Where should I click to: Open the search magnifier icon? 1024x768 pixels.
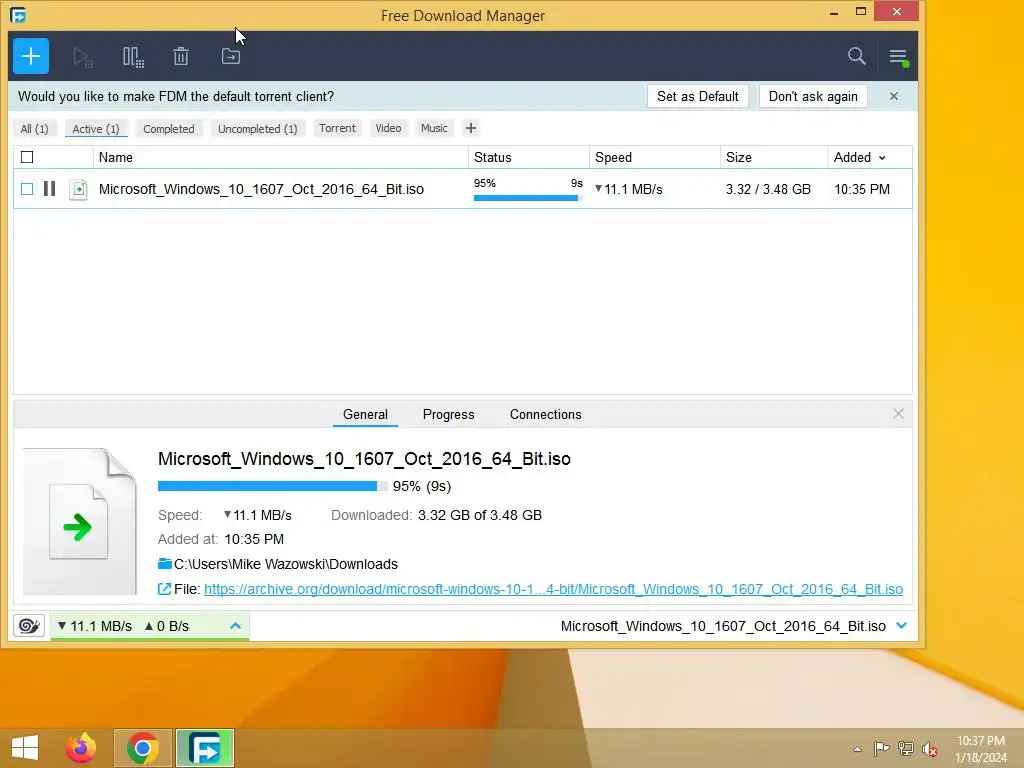pyautogui.click(x=857, y=56)
